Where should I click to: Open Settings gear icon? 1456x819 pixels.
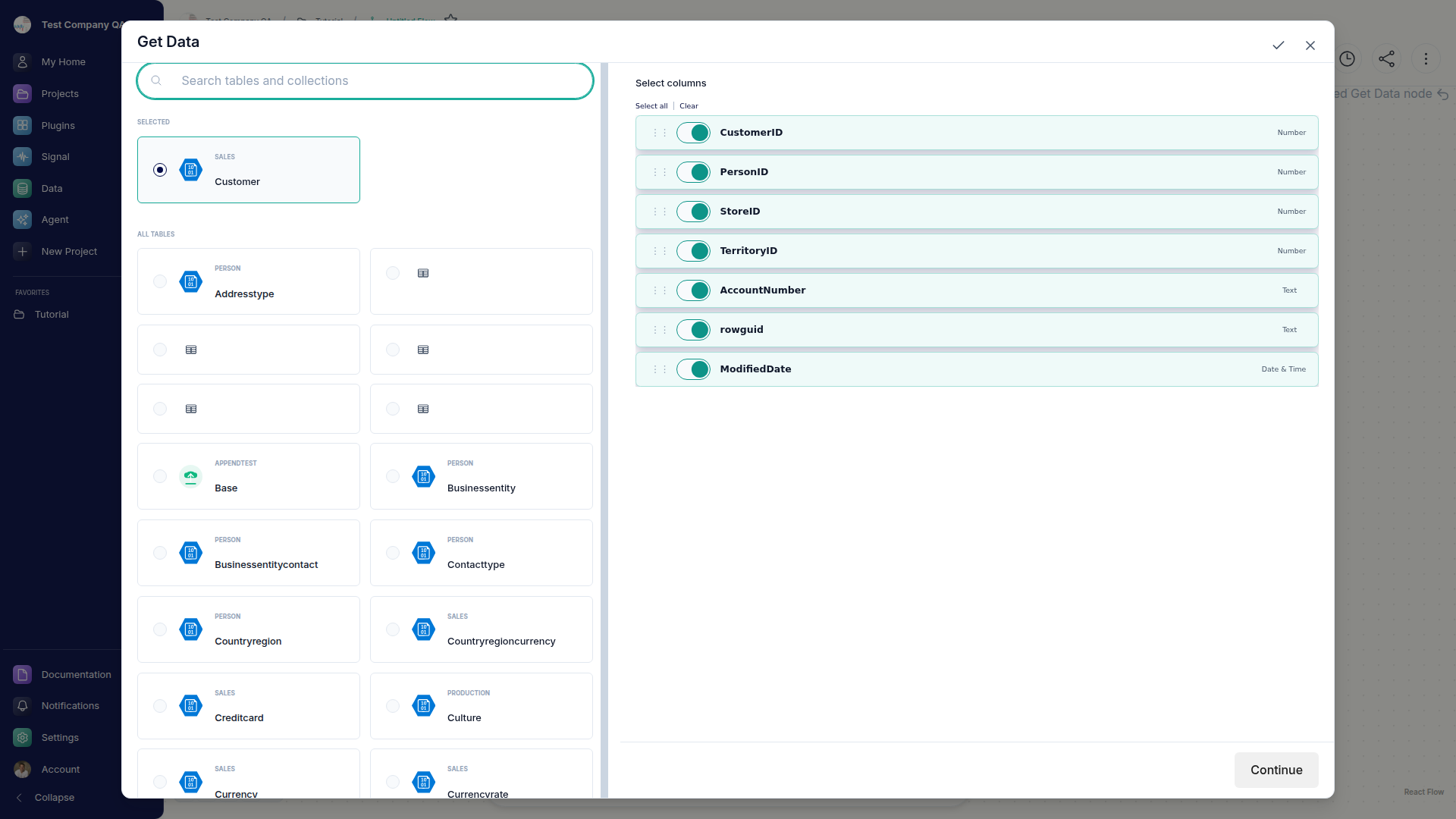pyautogui.click(x=23, y=738)
